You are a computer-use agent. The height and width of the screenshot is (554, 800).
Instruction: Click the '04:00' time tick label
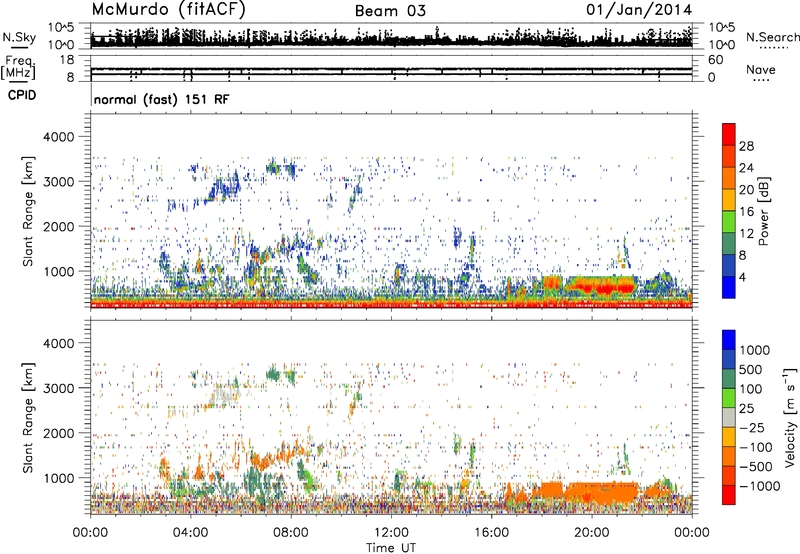[x=190, y=533]
